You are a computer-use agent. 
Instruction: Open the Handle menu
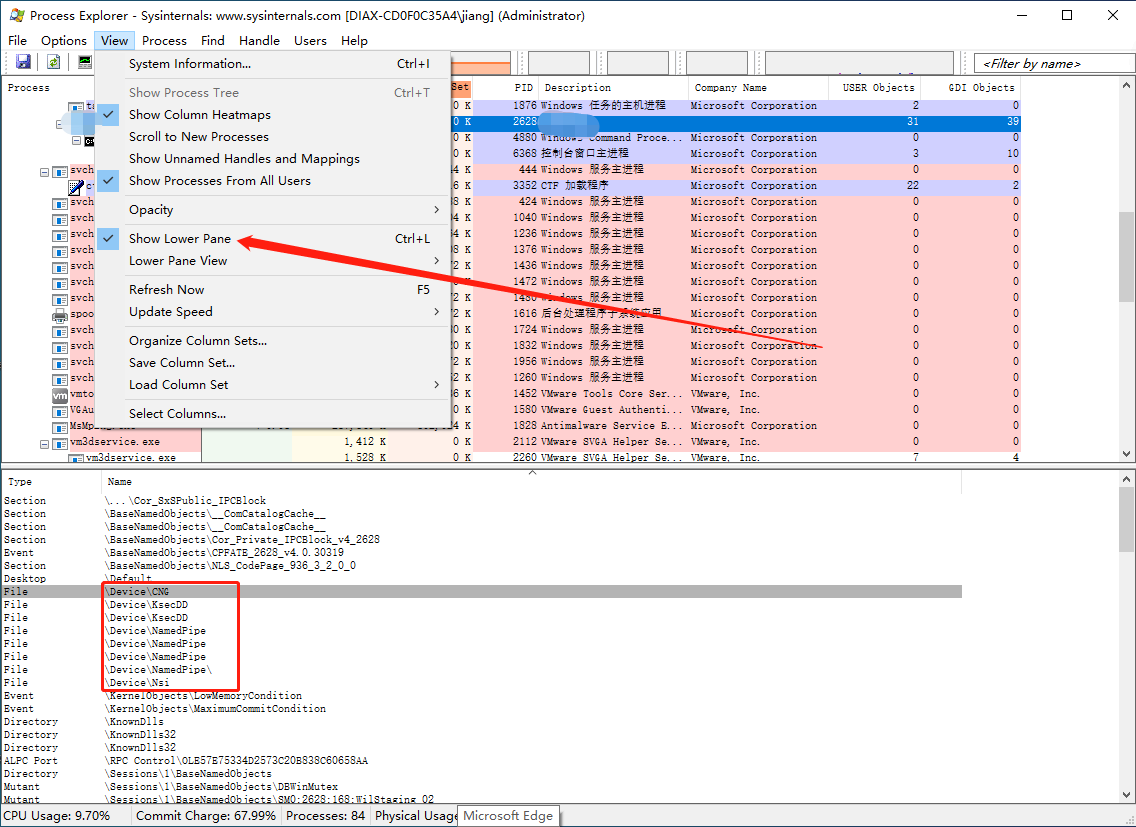259,41
